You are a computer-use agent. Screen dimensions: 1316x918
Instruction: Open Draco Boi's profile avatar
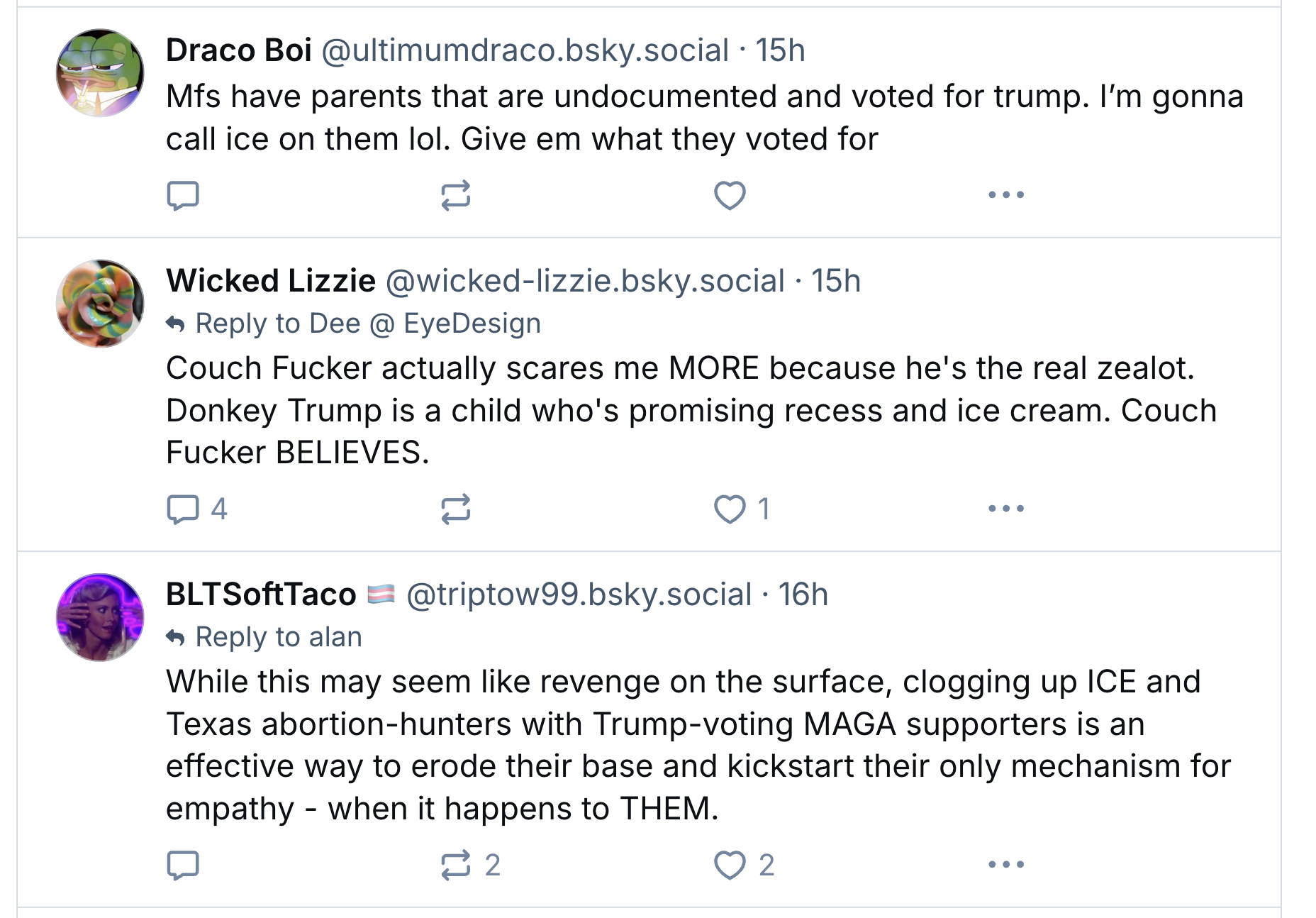tap(100, 73)
